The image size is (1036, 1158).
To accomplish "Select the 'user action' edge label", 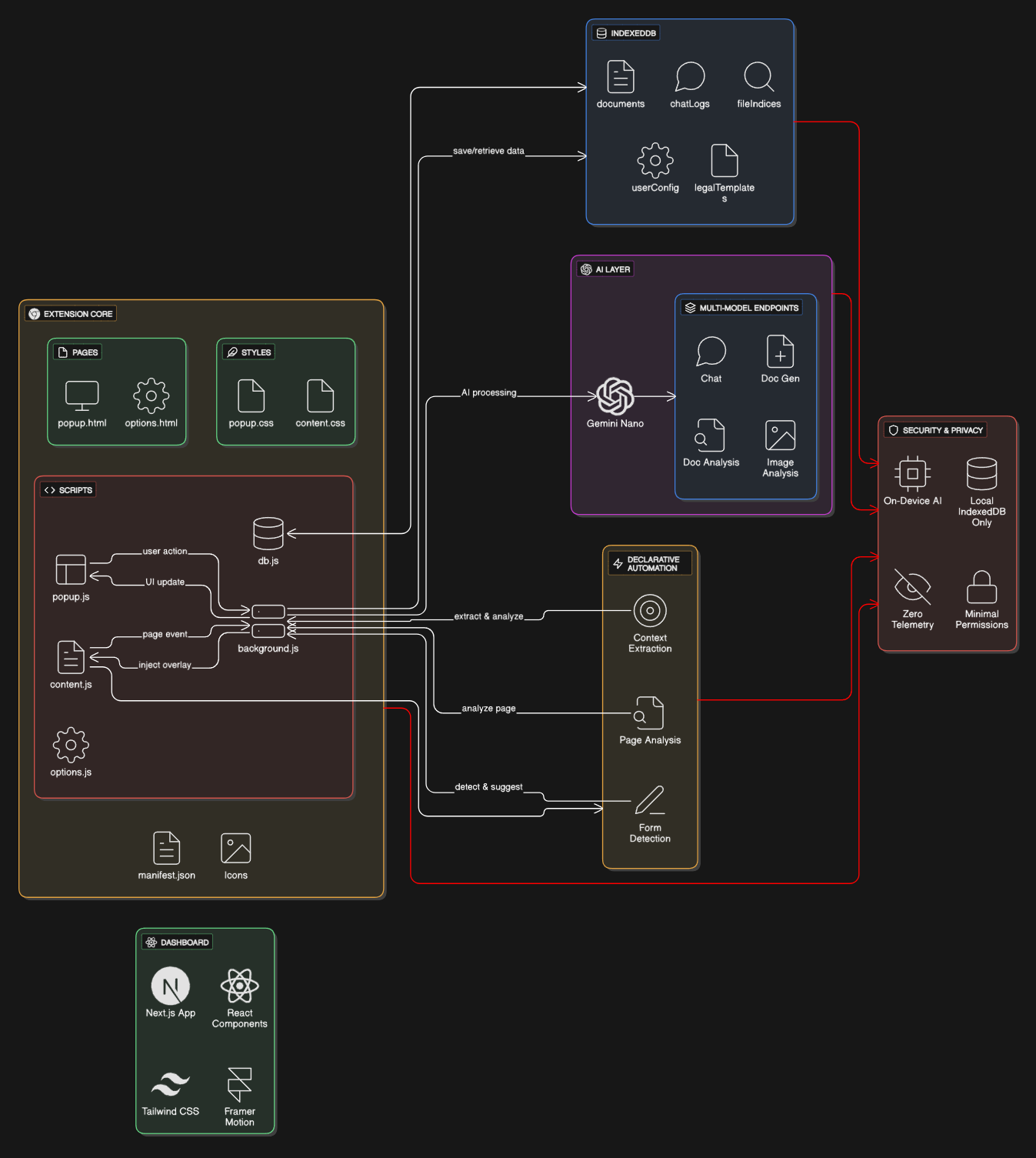I will (x=165, y=552).
